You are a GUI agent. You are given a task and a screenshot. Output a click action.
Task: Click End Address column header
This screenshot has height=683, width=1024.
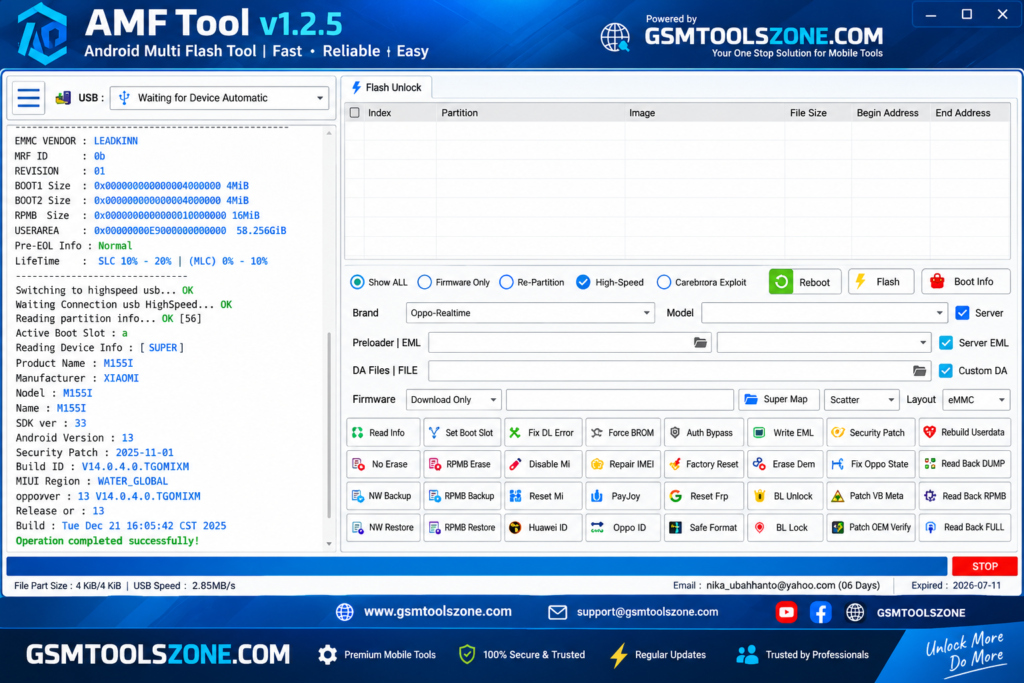(x=963, y=113)
